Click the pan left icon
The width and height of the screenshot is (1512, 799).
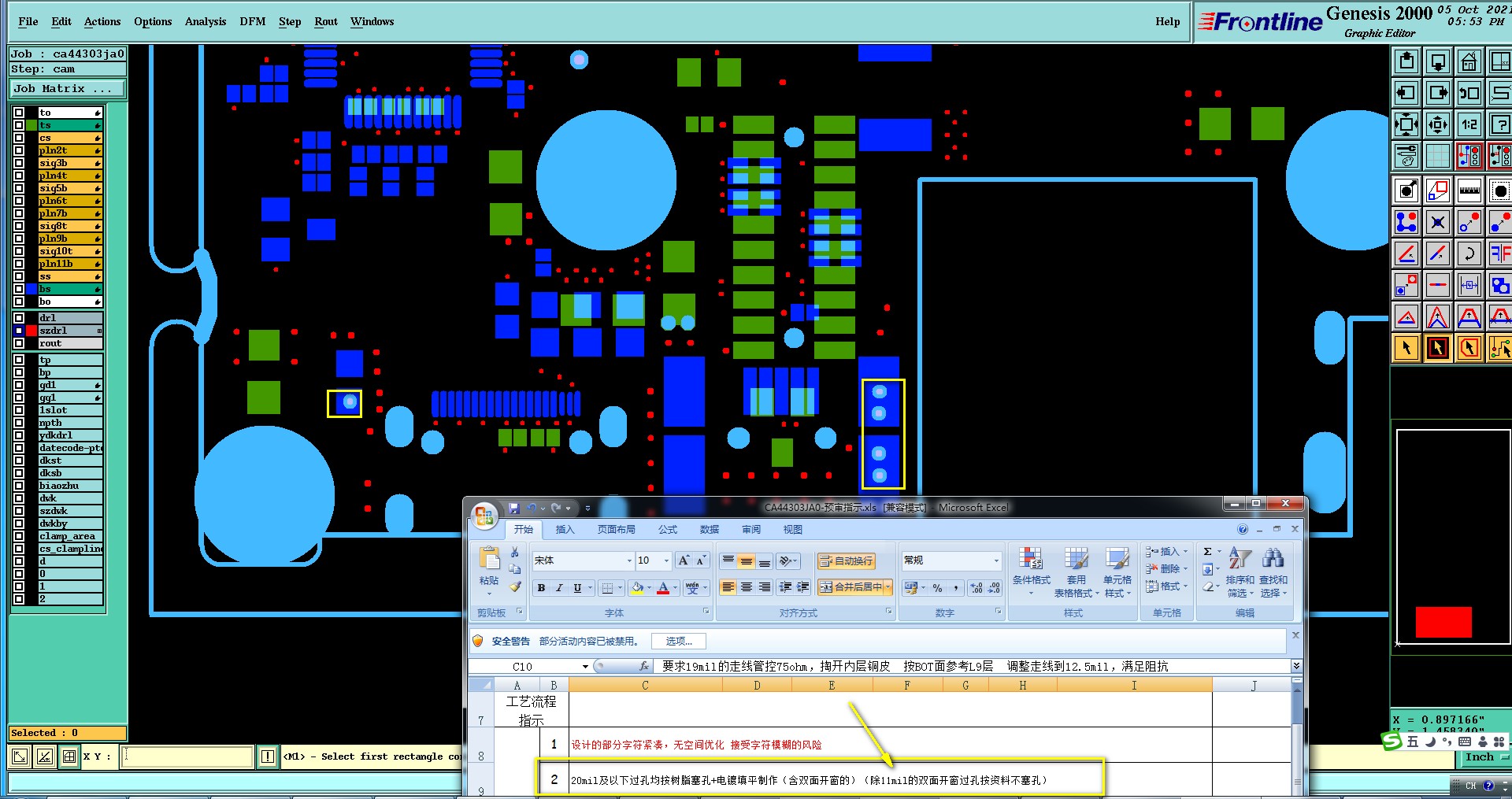1406,93
